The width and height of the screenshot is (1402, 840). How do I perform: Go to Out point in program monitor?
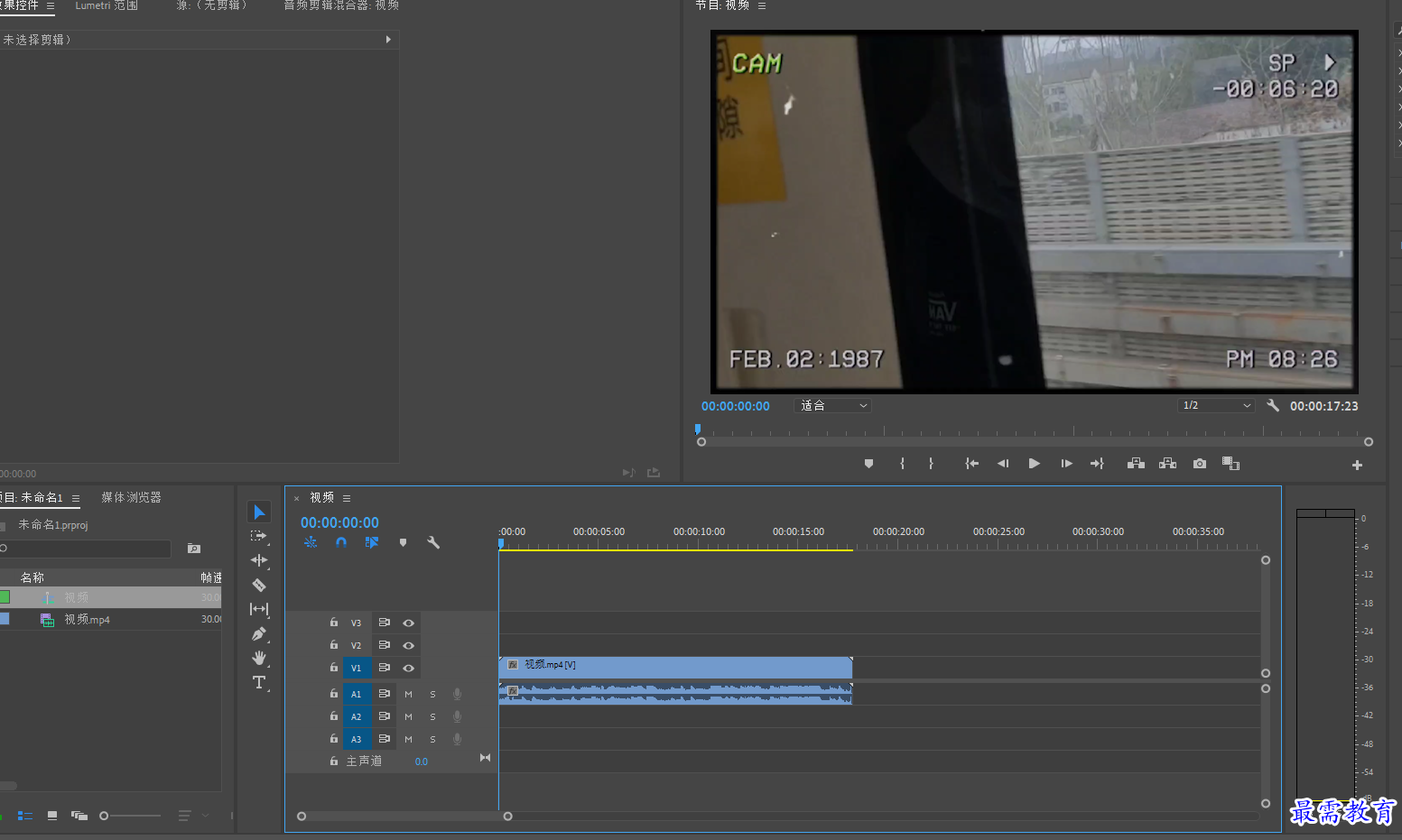click(x=1097, y=464)
